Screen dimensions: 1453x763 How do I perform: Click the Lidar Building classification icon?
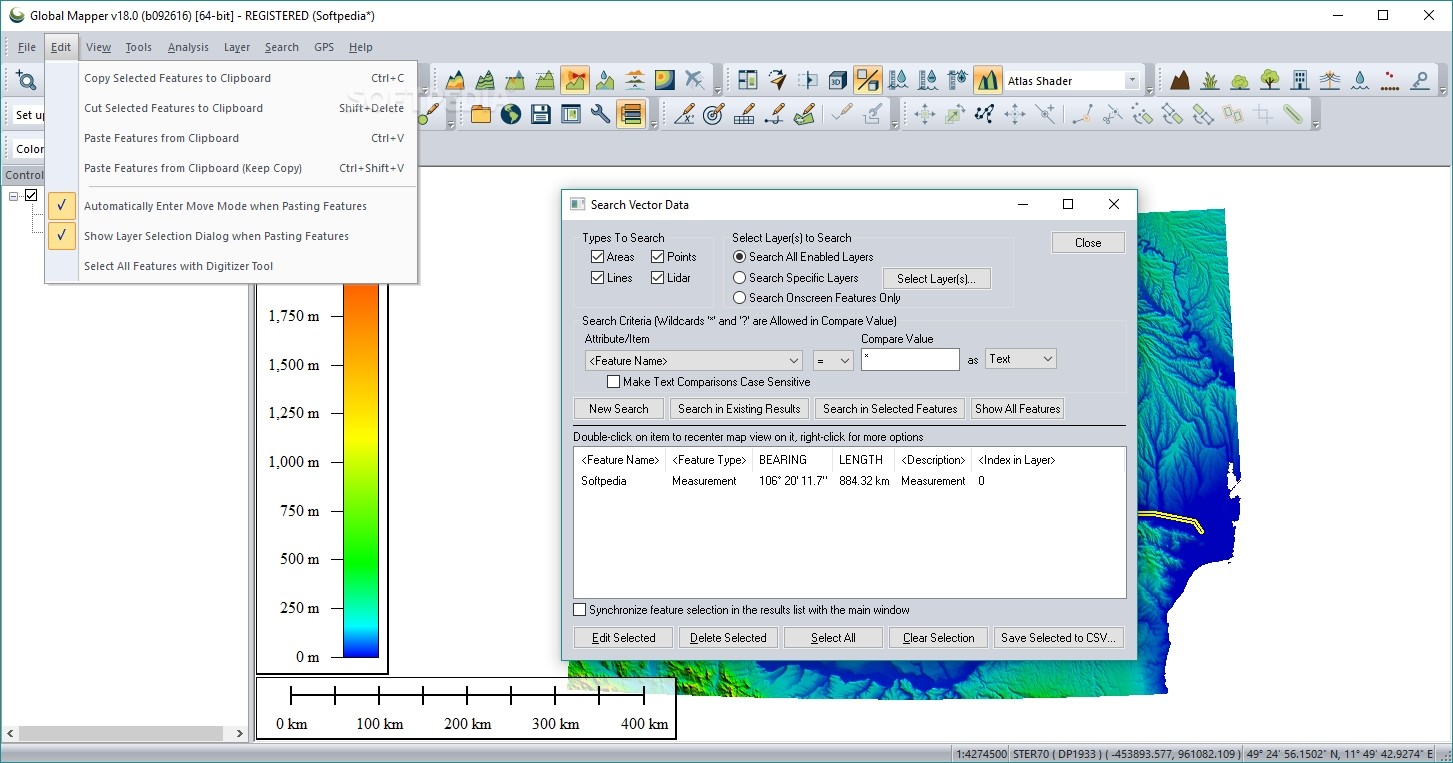pos(1300,80)
